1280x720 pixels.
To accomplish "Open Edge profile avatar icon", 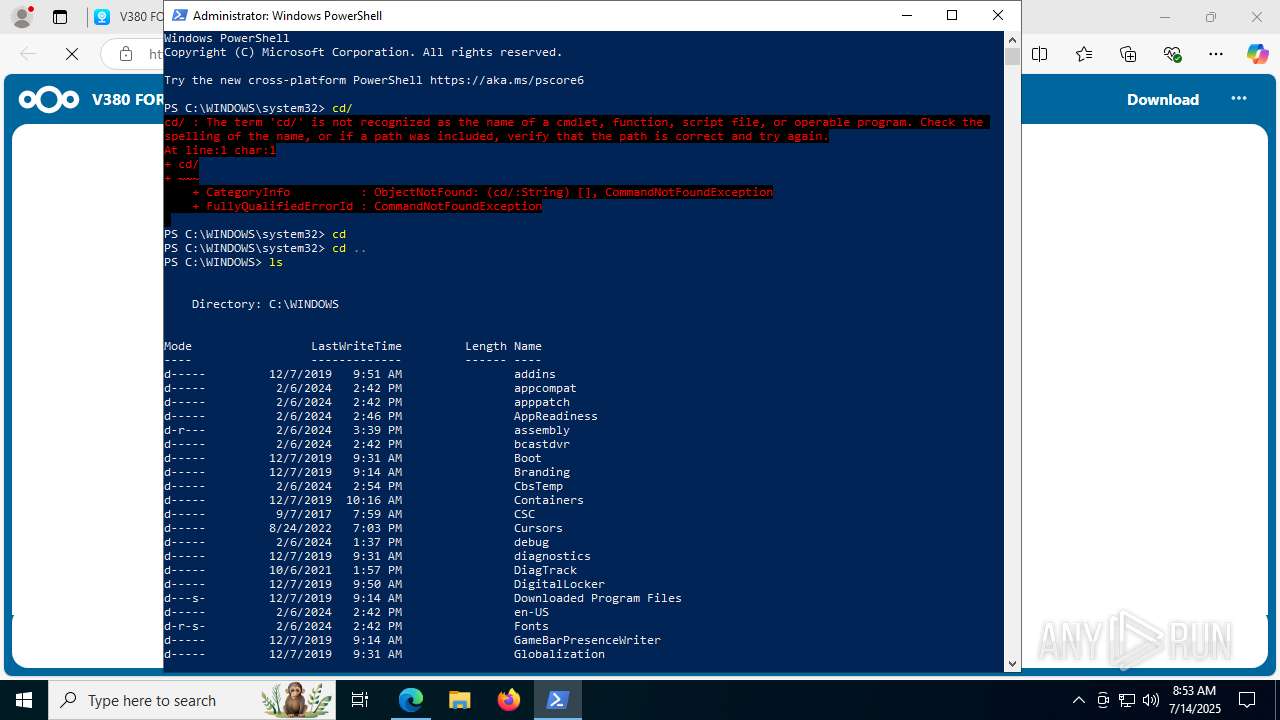I will pyautogui.click(x=21, y=17).
